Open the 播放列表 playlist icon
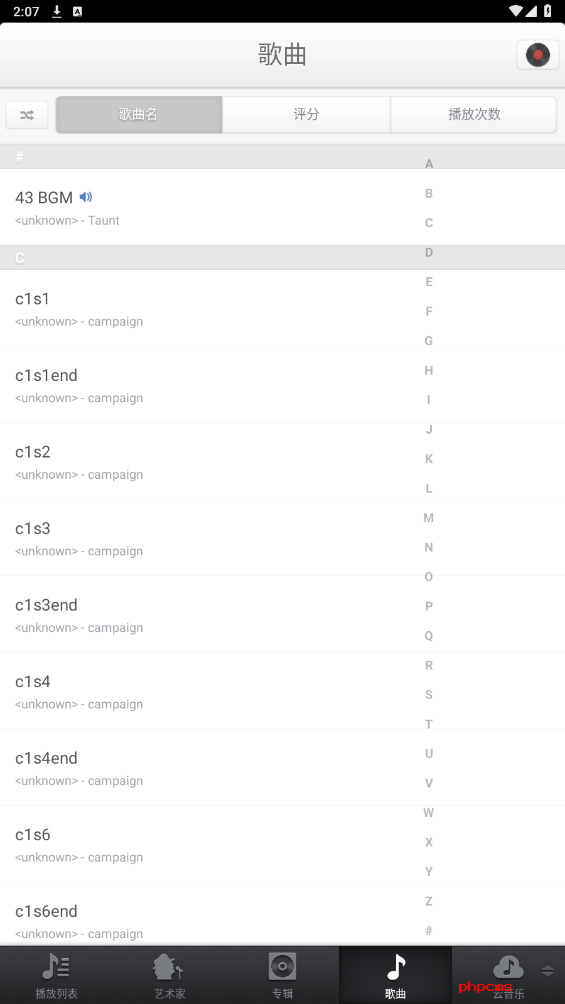 (56, 967)
